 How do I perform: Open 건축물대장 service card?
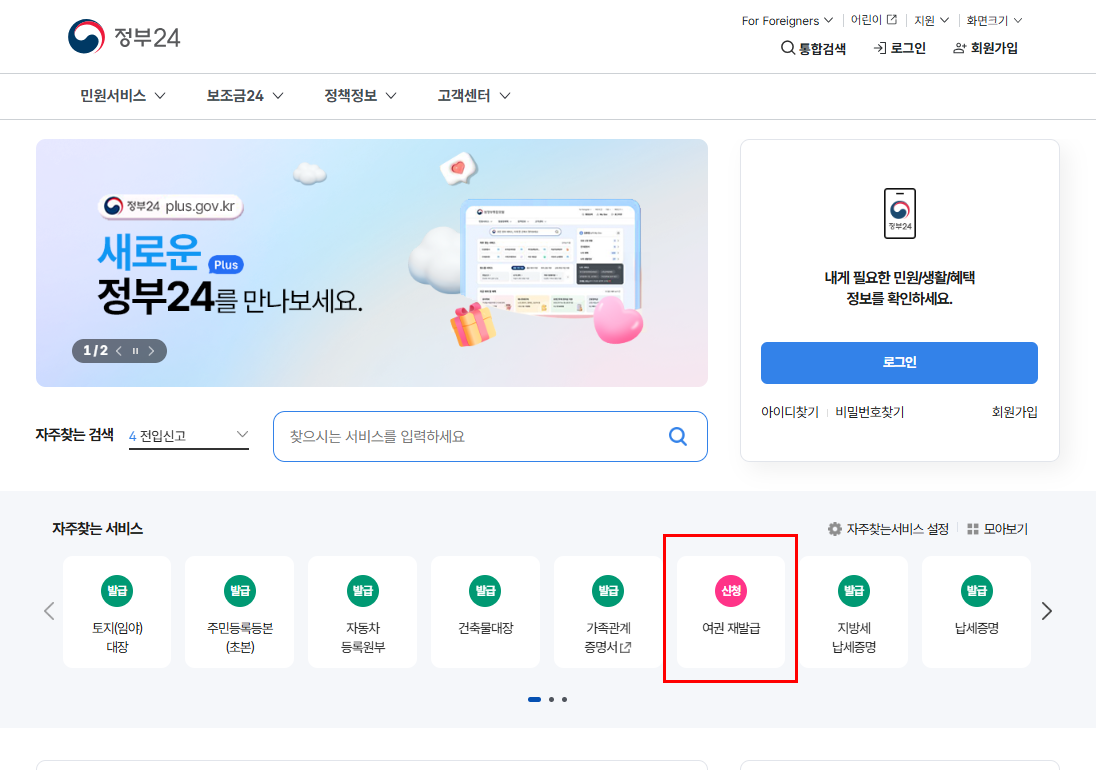click(x=486, y=612)
